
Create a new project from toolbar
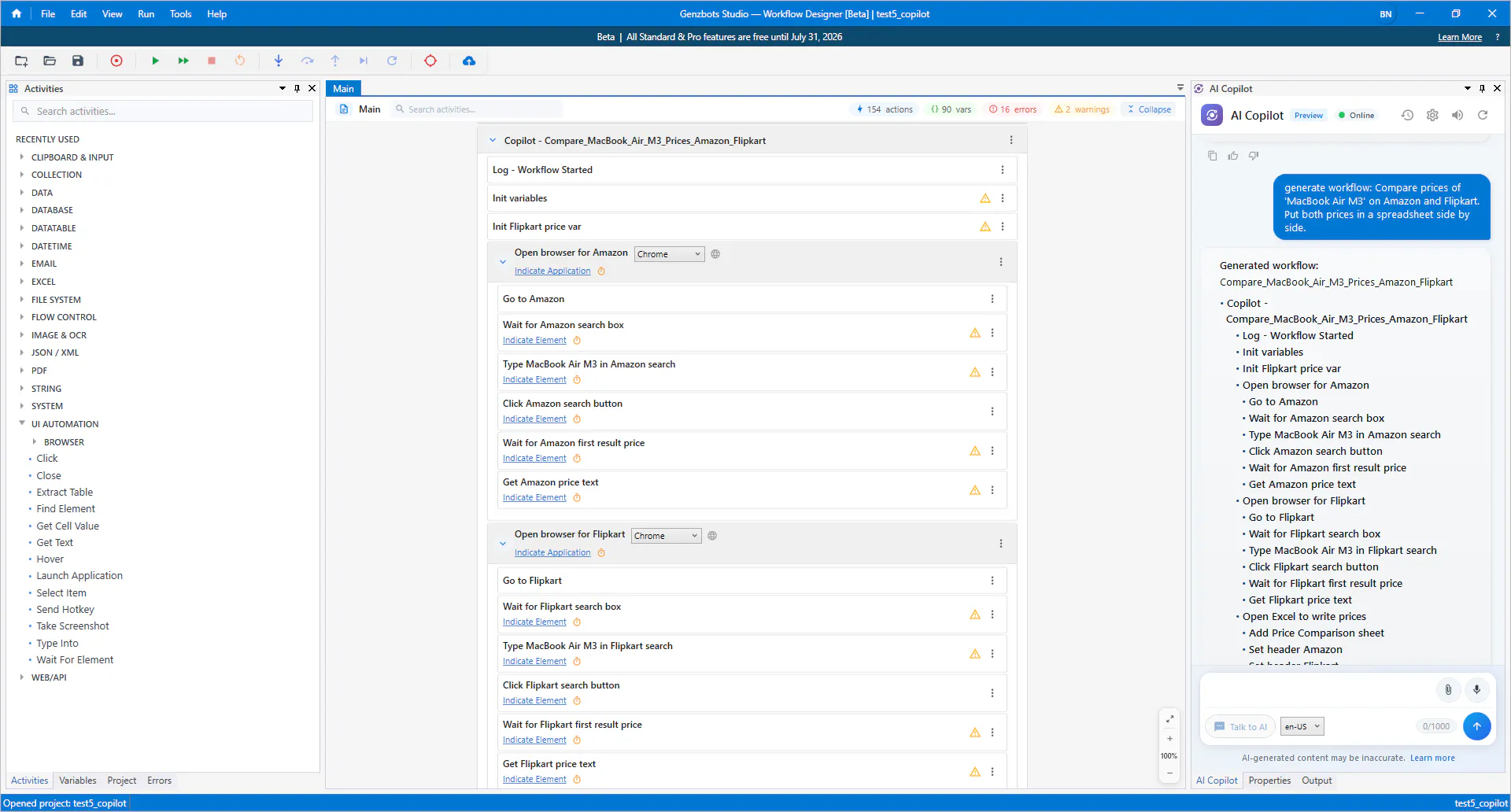[x=21, y=61]
